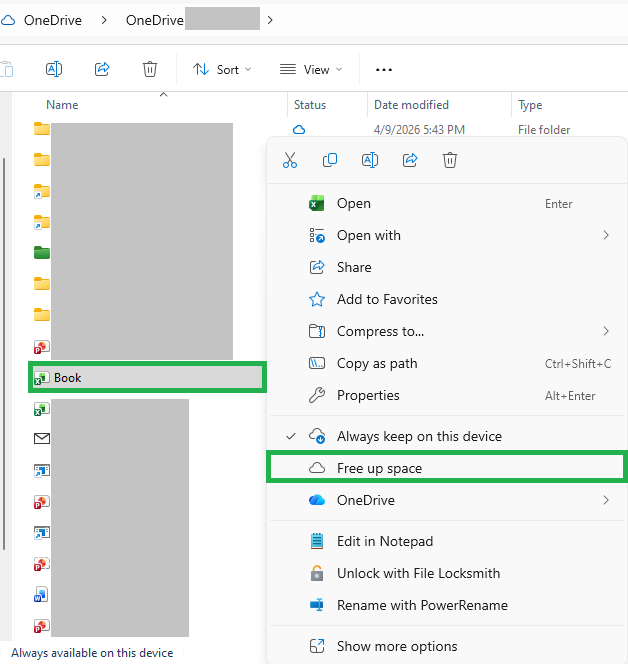Click the OneDrive cloud icon in the address bar

[8, 20]
